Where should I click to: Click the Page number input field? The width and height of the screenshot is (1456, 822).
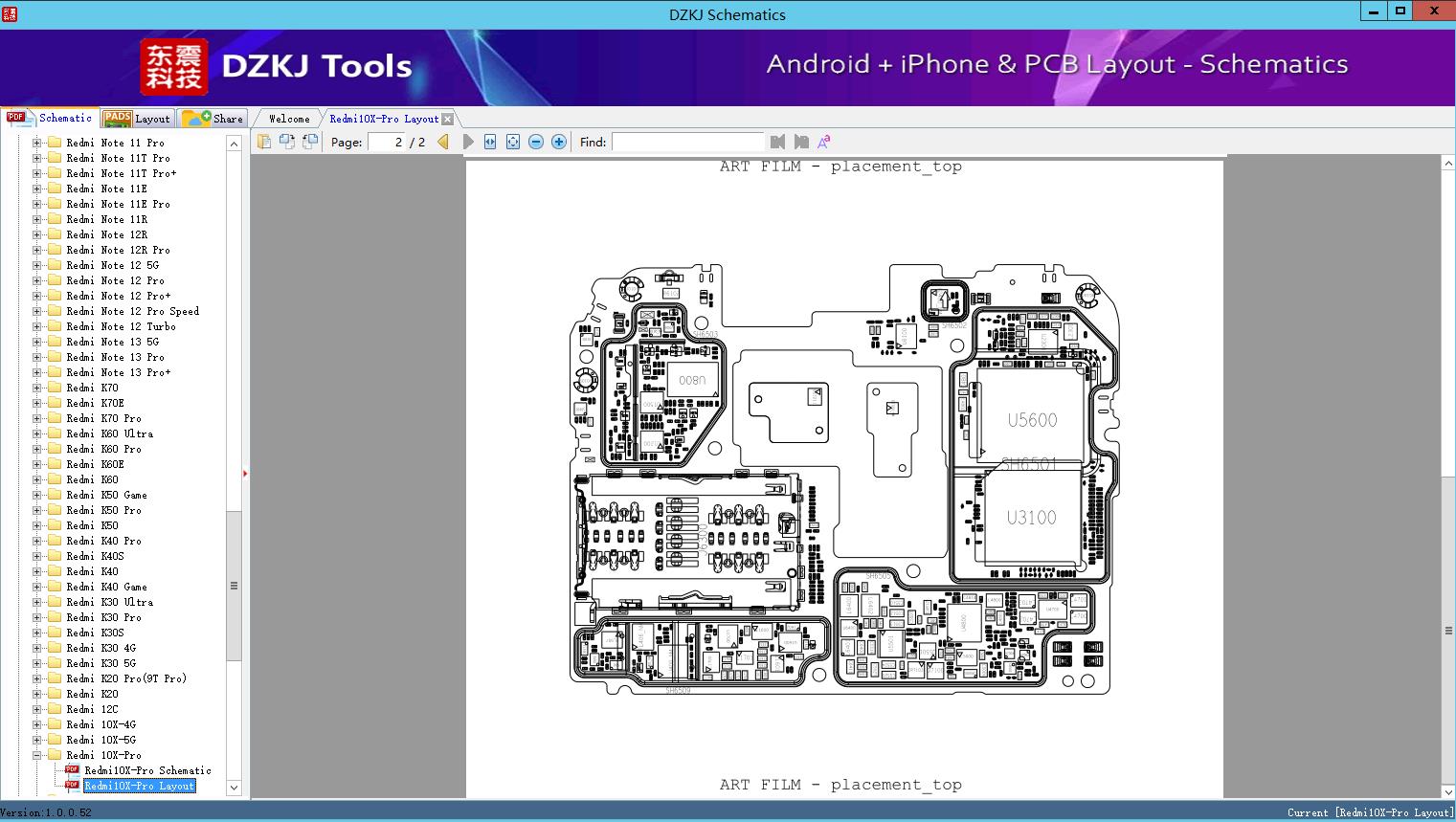[x=386, y=142]
